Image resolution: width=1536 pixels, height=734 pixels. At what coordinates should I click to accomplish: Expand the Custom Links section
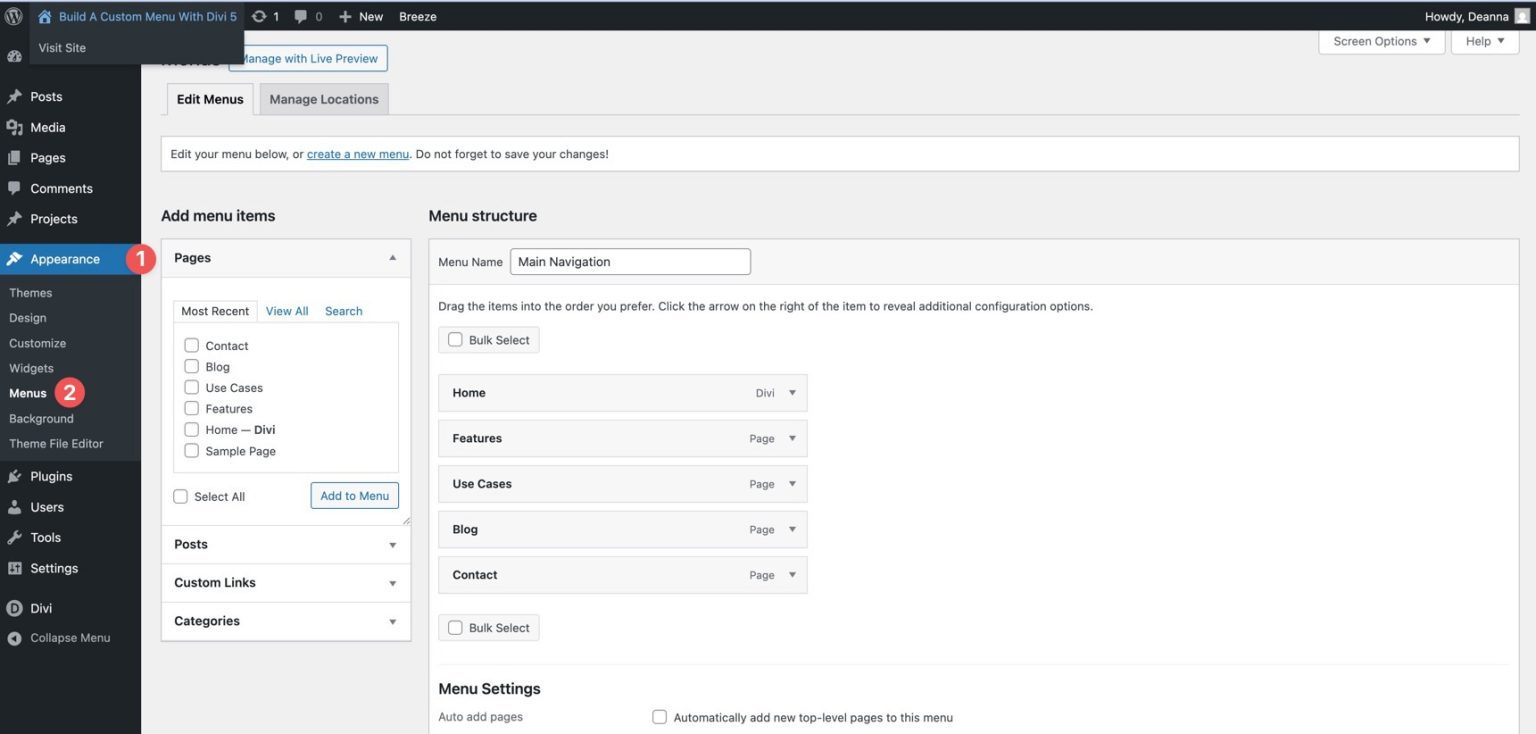[392, 583]
